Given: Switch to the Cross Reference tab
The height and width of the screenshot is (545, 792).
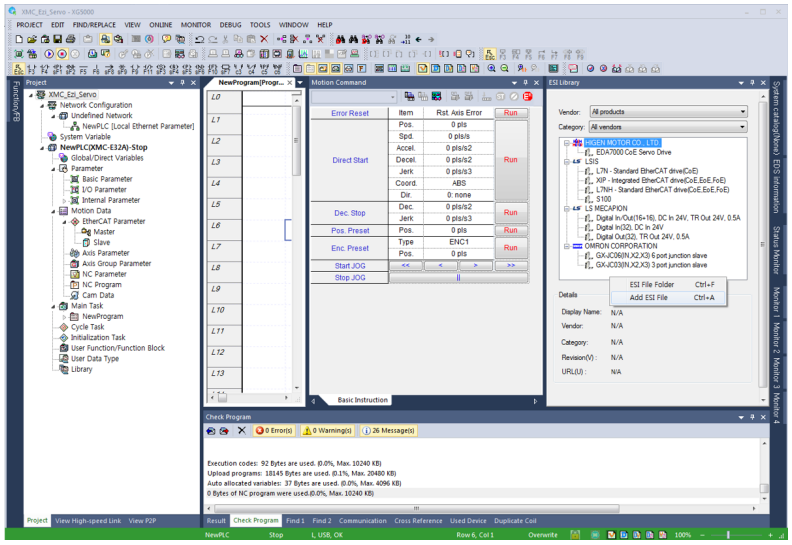Looking at the screenshot, I should click(418, 520).
